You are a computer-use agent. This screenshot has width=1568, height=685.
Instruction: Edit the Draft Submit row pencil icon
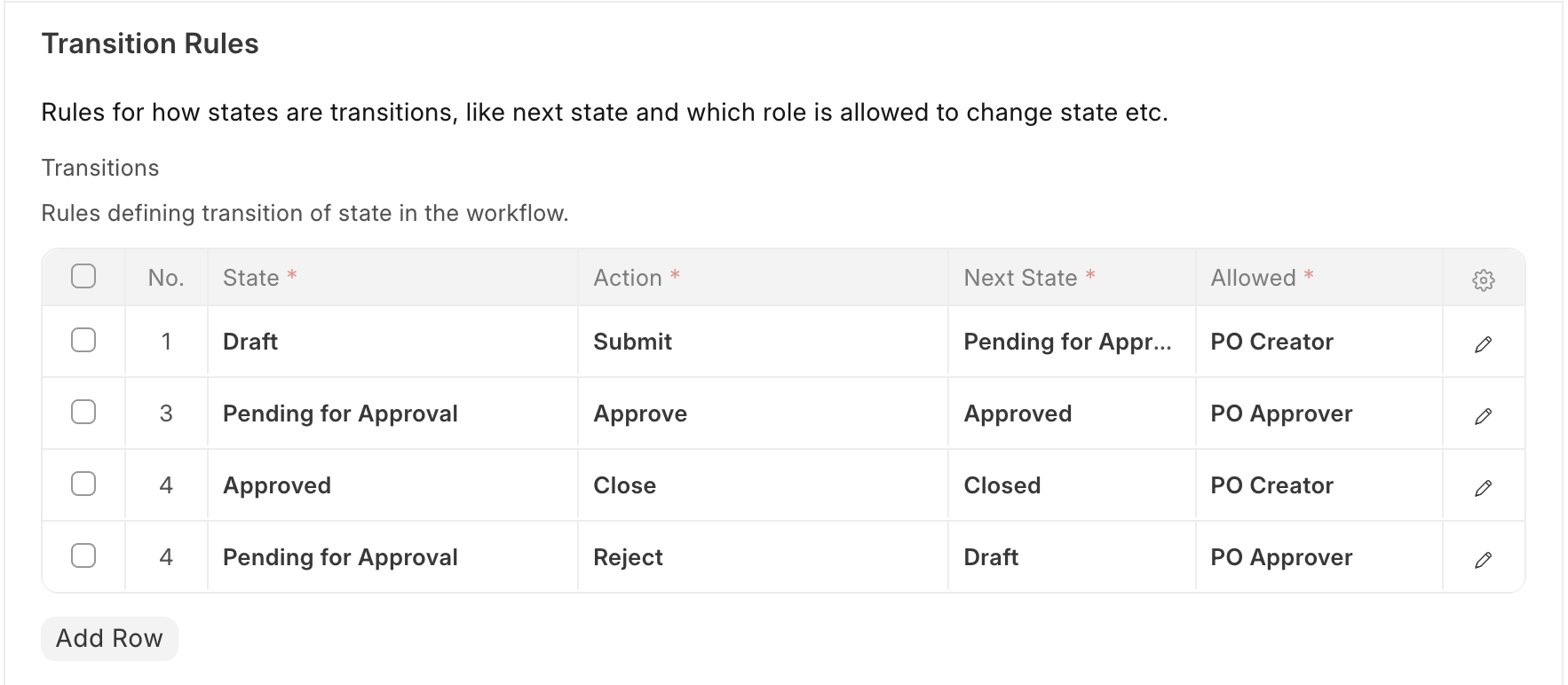1483,344
